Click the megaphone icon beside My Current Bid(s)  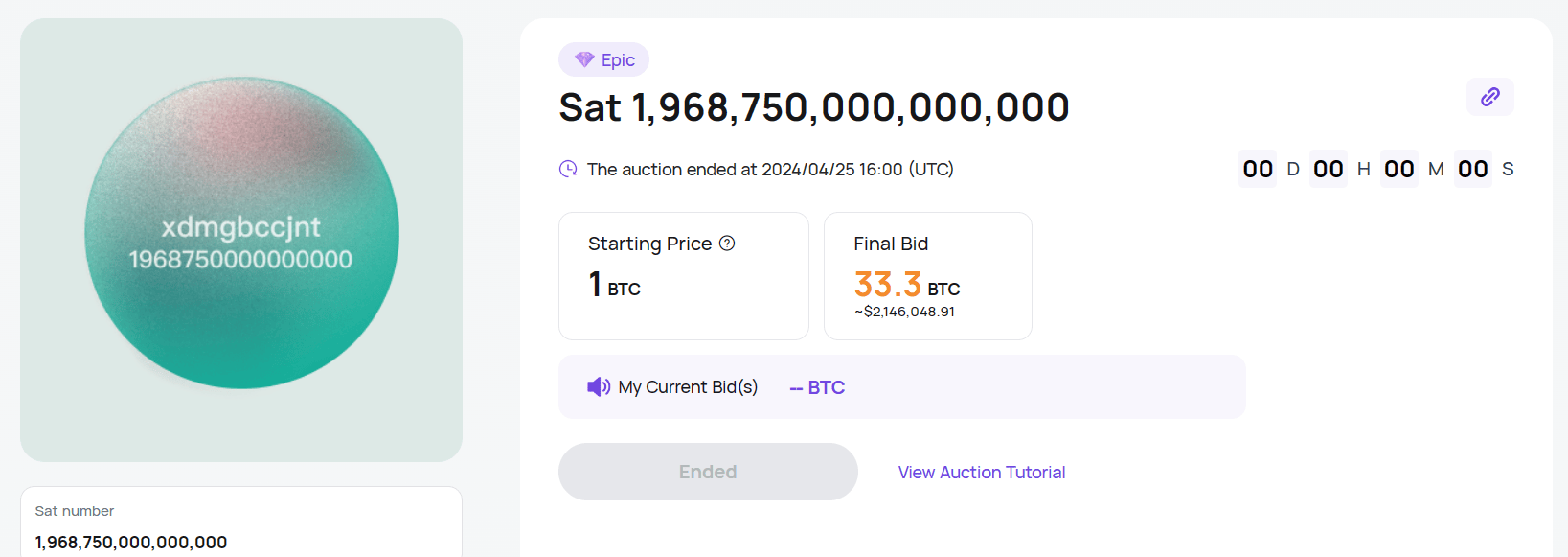(599, 386)
